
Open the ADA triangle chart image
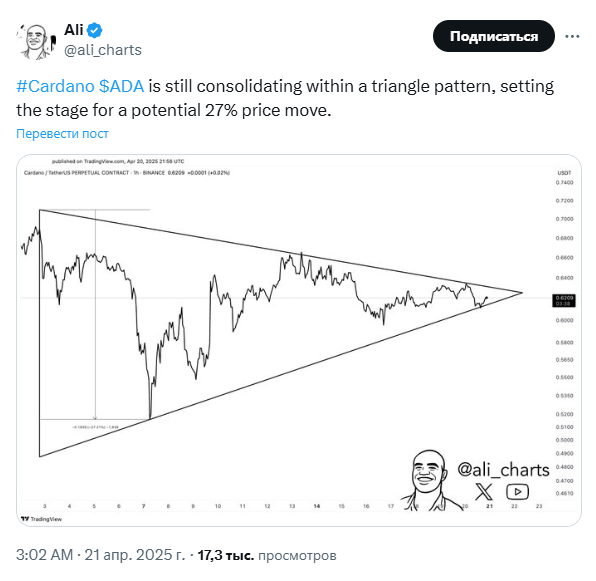tap(299, 340)
